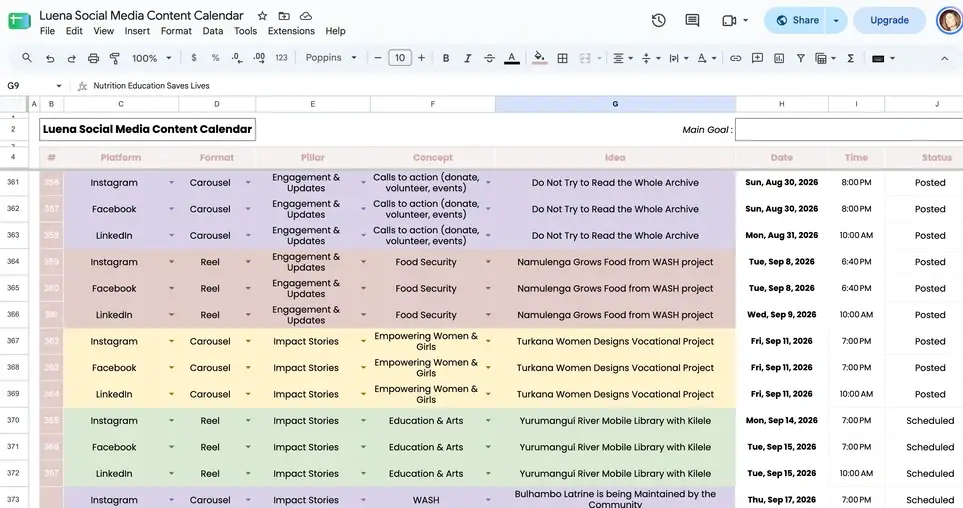Open Pillar dropdown arrow in row 367
The width and height of the screenshot is (963, 508).
click(x=363, y=341)
